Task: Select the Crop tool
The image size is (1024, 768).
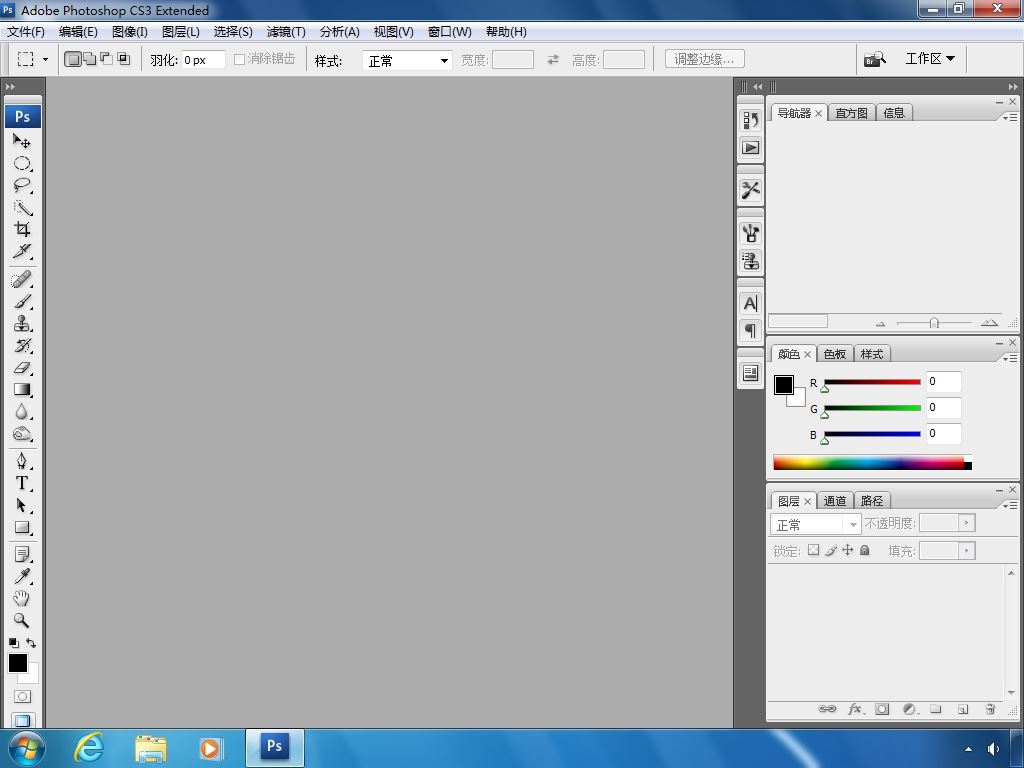Action: click(22, 229)
